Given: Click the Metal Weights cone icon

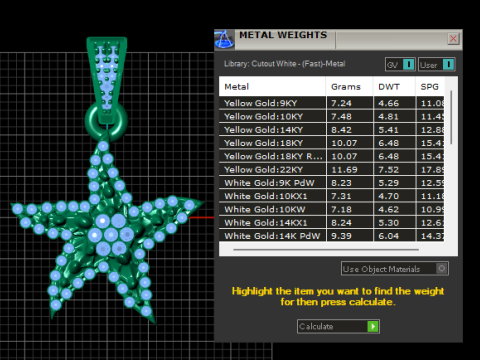Looking at the screenshot, I should coord(224,40).
